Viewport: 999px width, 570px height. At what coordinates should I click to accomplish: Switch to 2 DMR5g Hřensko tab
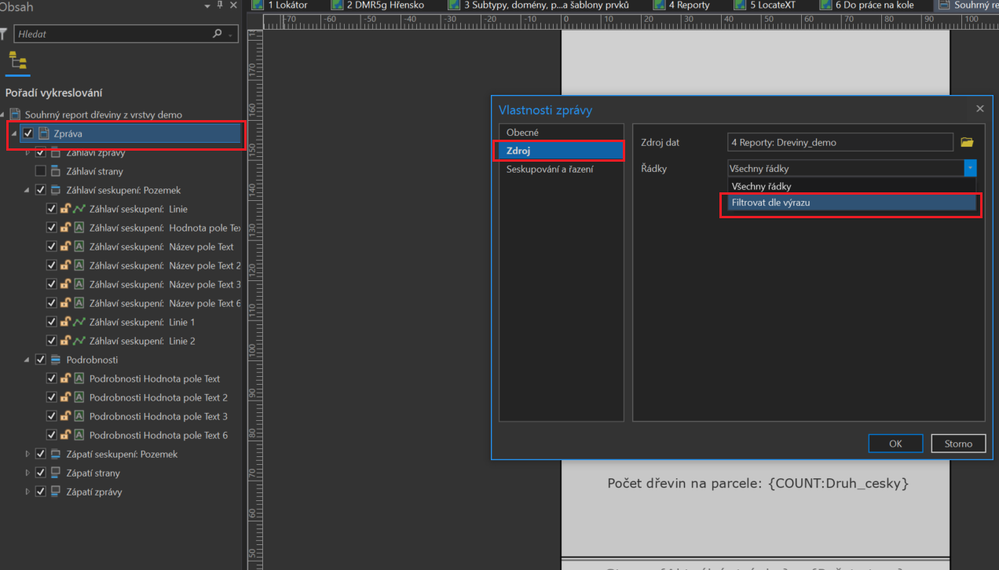point(378,5)
